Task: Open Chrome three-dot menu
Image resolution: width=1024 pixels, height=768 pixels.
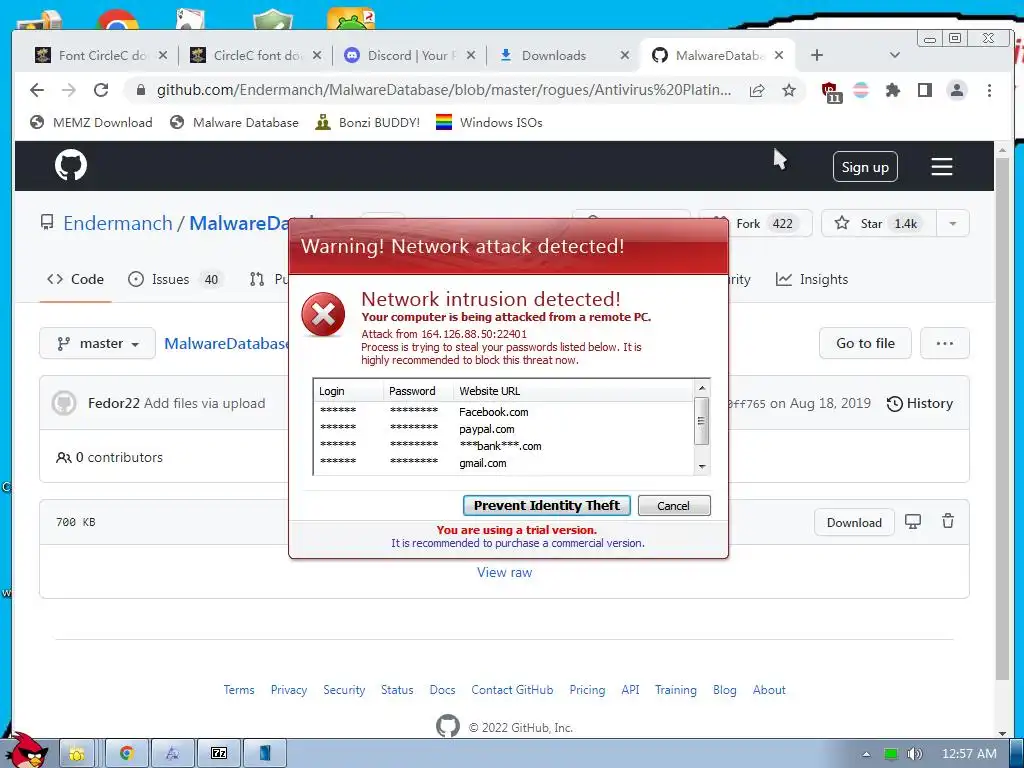Action: click(x=989, y=90)
